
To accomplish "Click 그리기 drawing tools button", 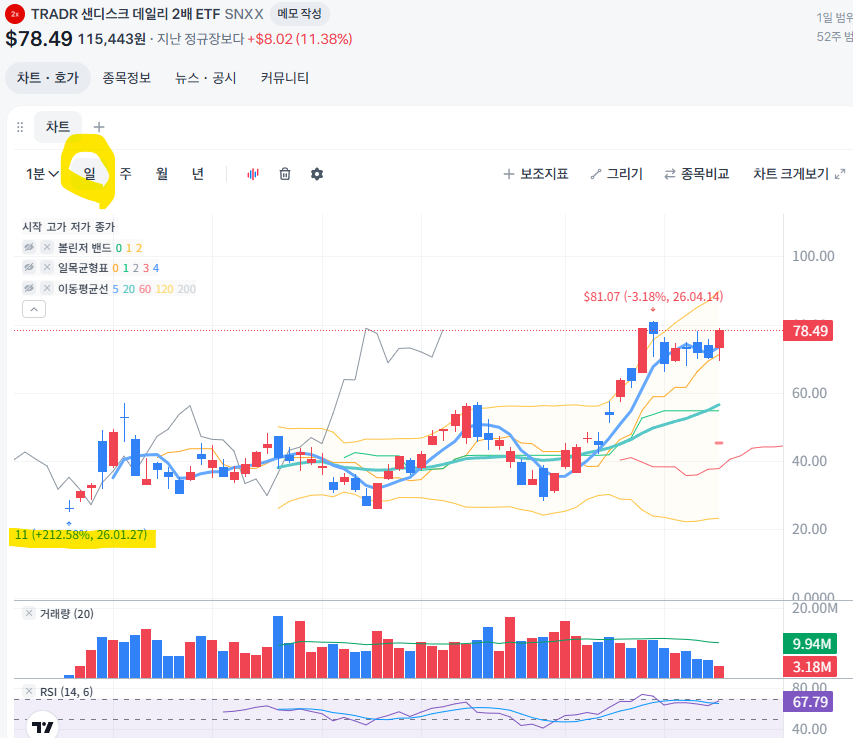I will click(x=616, y=174).
